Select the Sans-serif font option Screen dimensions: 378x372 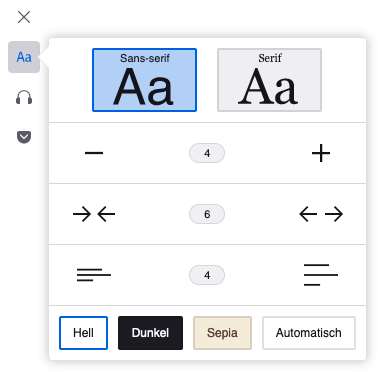(144, 80)
